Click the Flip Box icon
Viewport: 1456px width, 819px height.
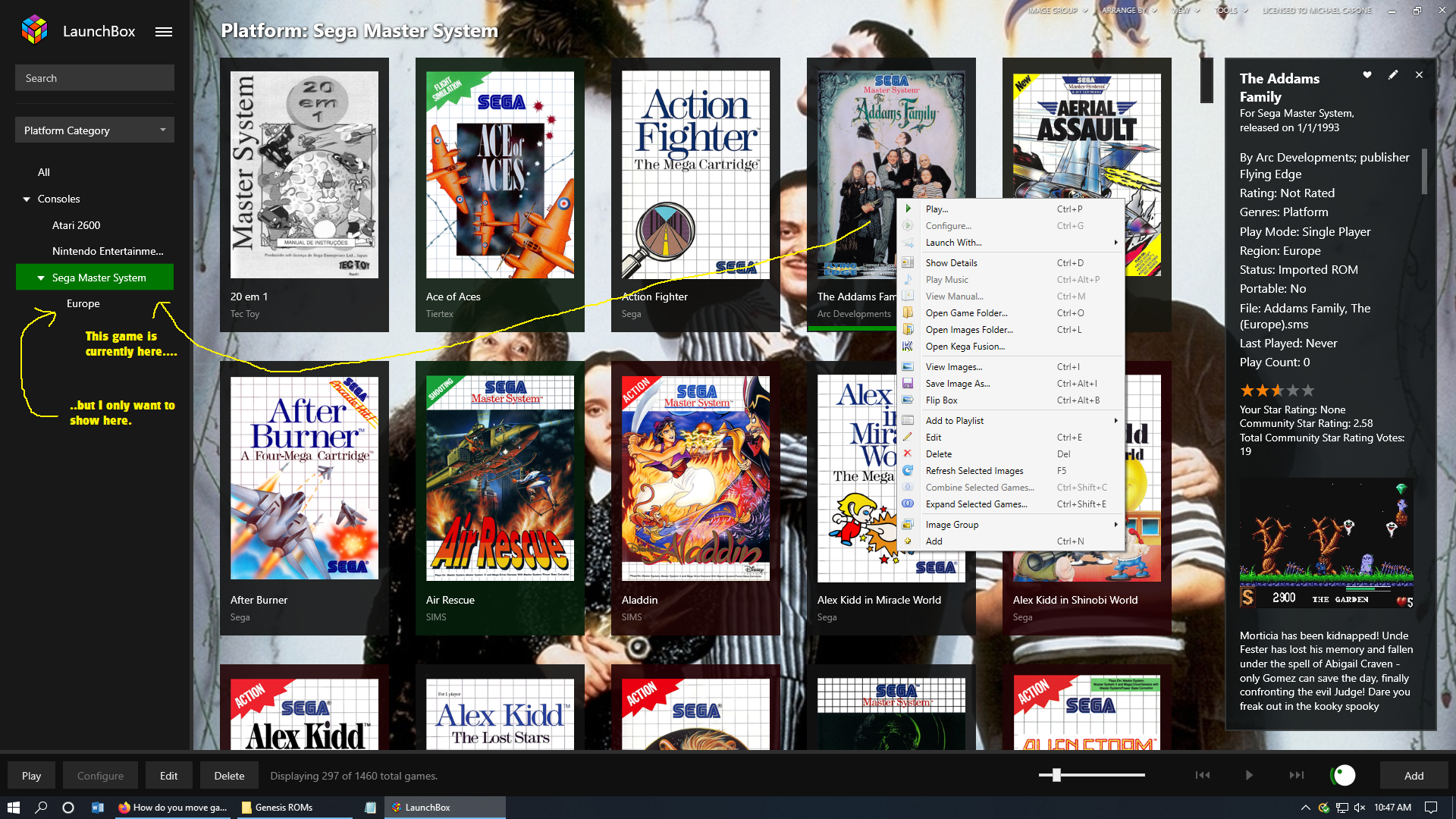click(x=908, y=400)
